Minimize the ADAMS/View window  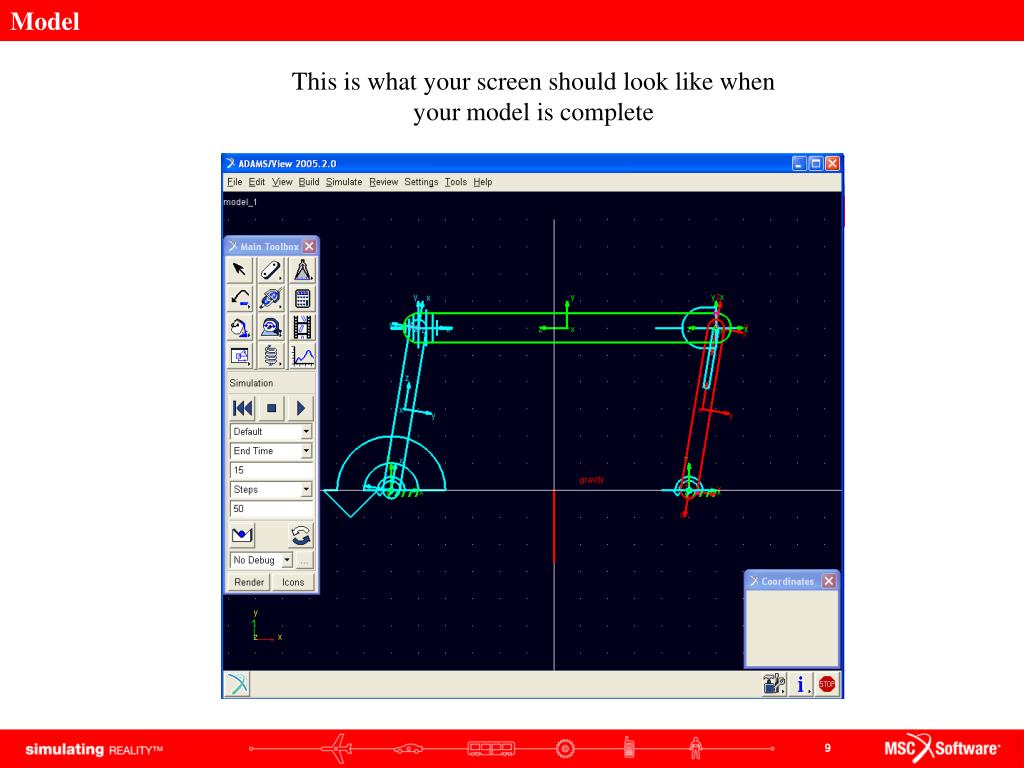point(799,163)
